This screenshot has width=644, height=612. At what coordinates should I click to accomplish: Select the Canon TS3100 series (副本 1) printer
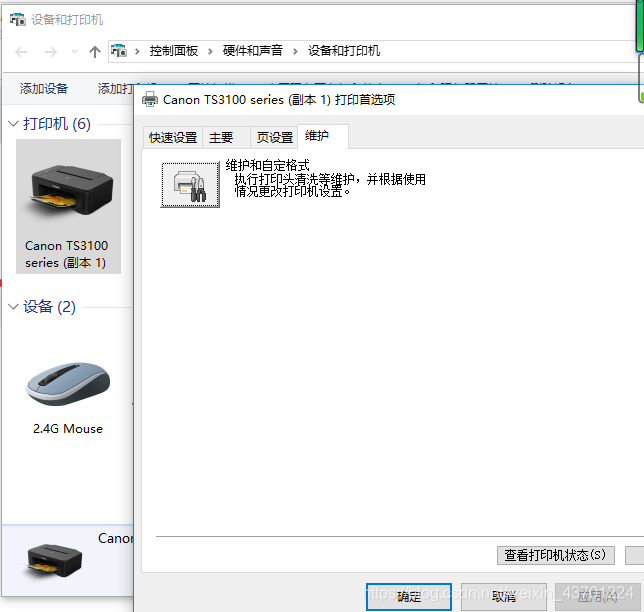[x=69, y=207]
